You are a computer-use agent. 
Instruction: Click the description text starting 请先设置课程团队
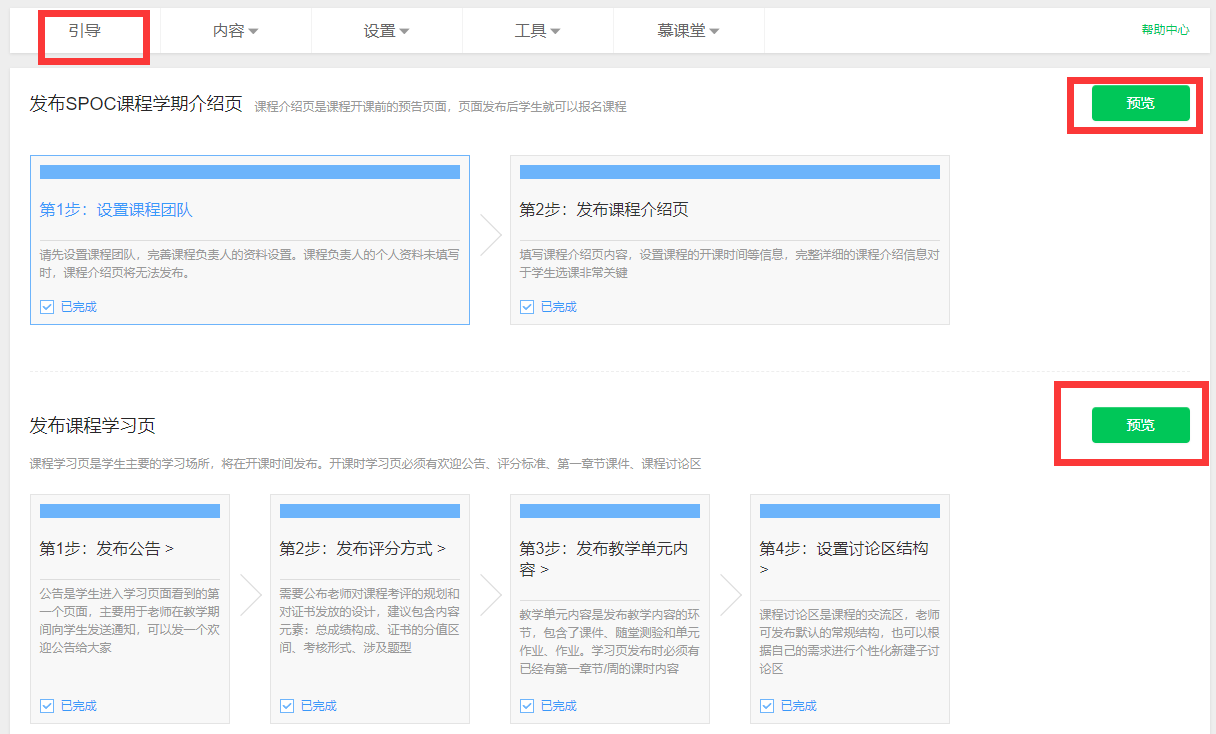point(250,264)
